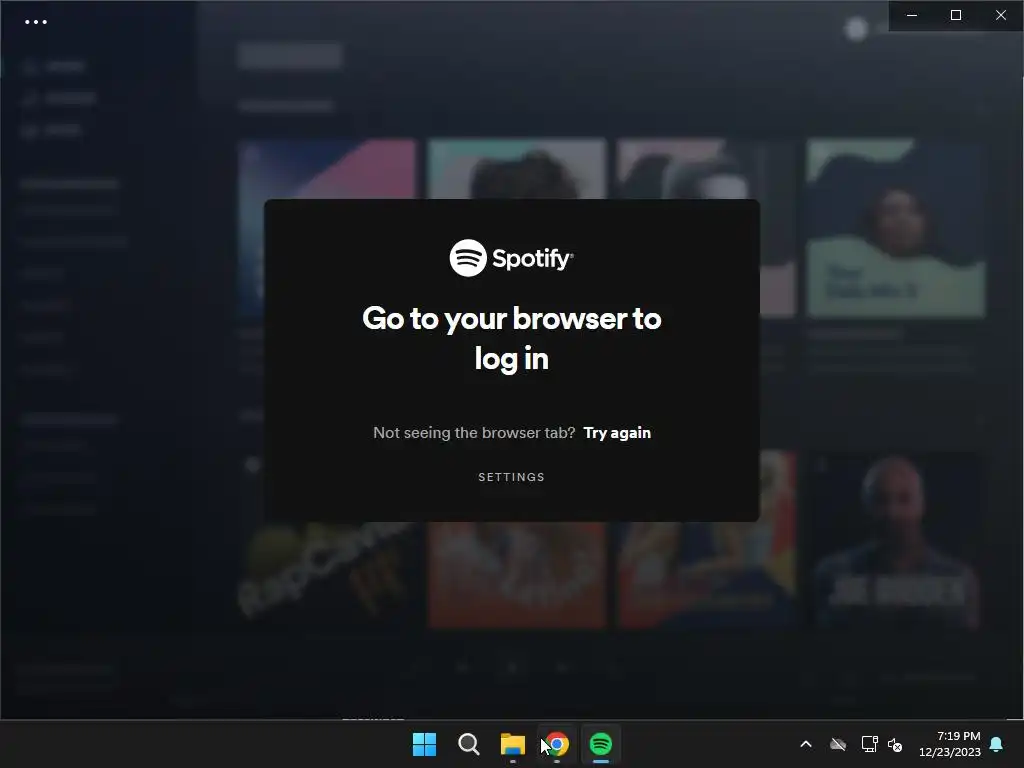Switch to Google Chrome in taskbar
The height and width of the screenshot is (768, 1024).
(x=556, y=744)
